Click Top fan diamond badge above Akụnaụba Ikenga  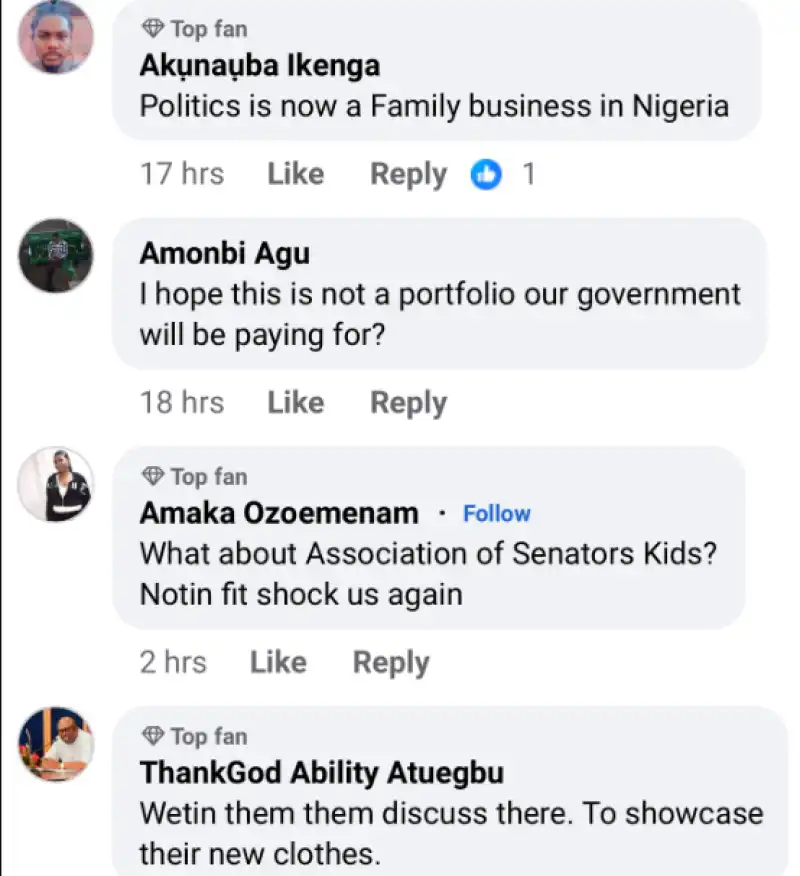pos(153,28)
